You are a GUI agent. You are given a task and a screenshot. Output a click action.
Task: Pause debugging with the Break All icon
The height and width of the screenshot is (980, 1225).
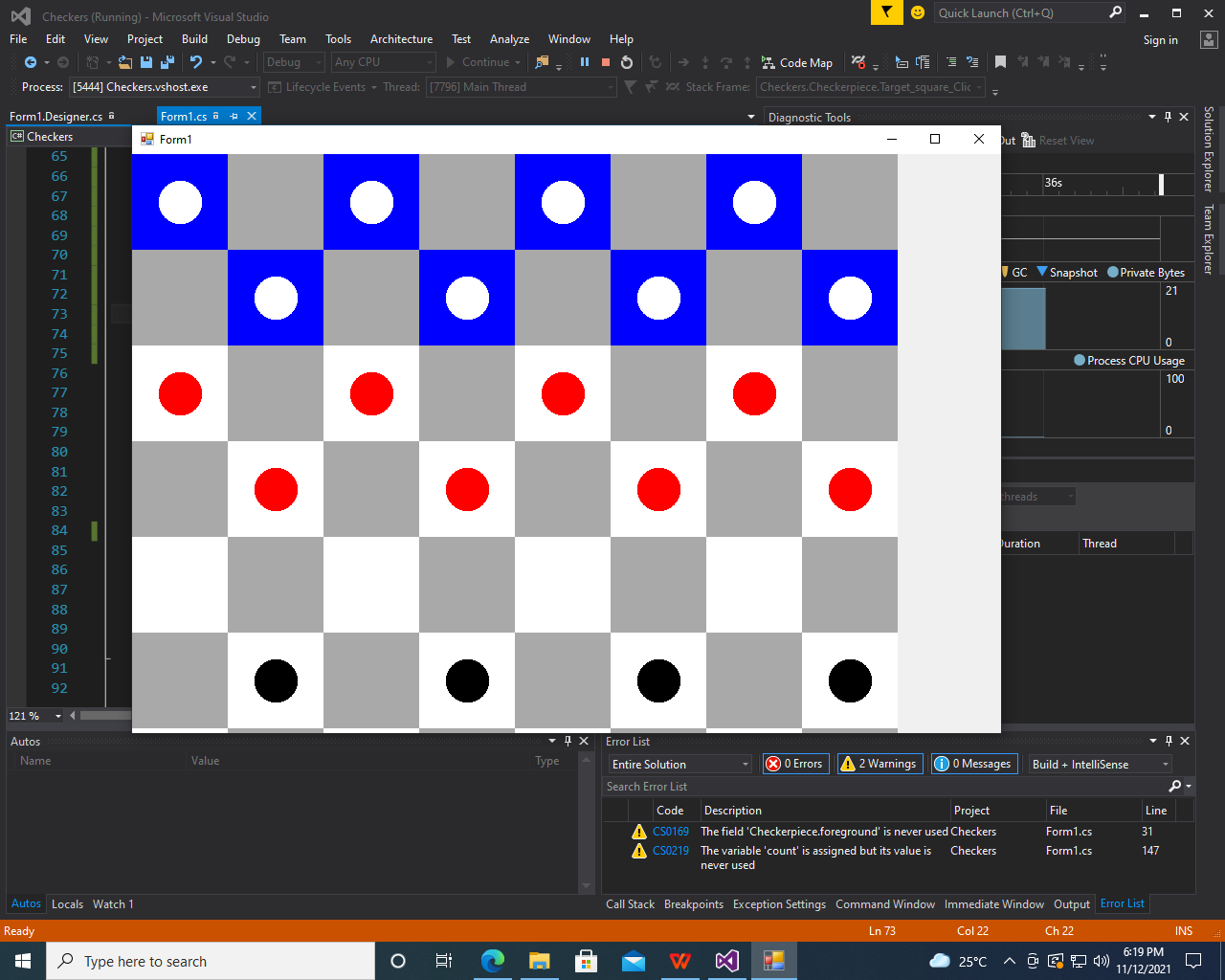[585, 62]
